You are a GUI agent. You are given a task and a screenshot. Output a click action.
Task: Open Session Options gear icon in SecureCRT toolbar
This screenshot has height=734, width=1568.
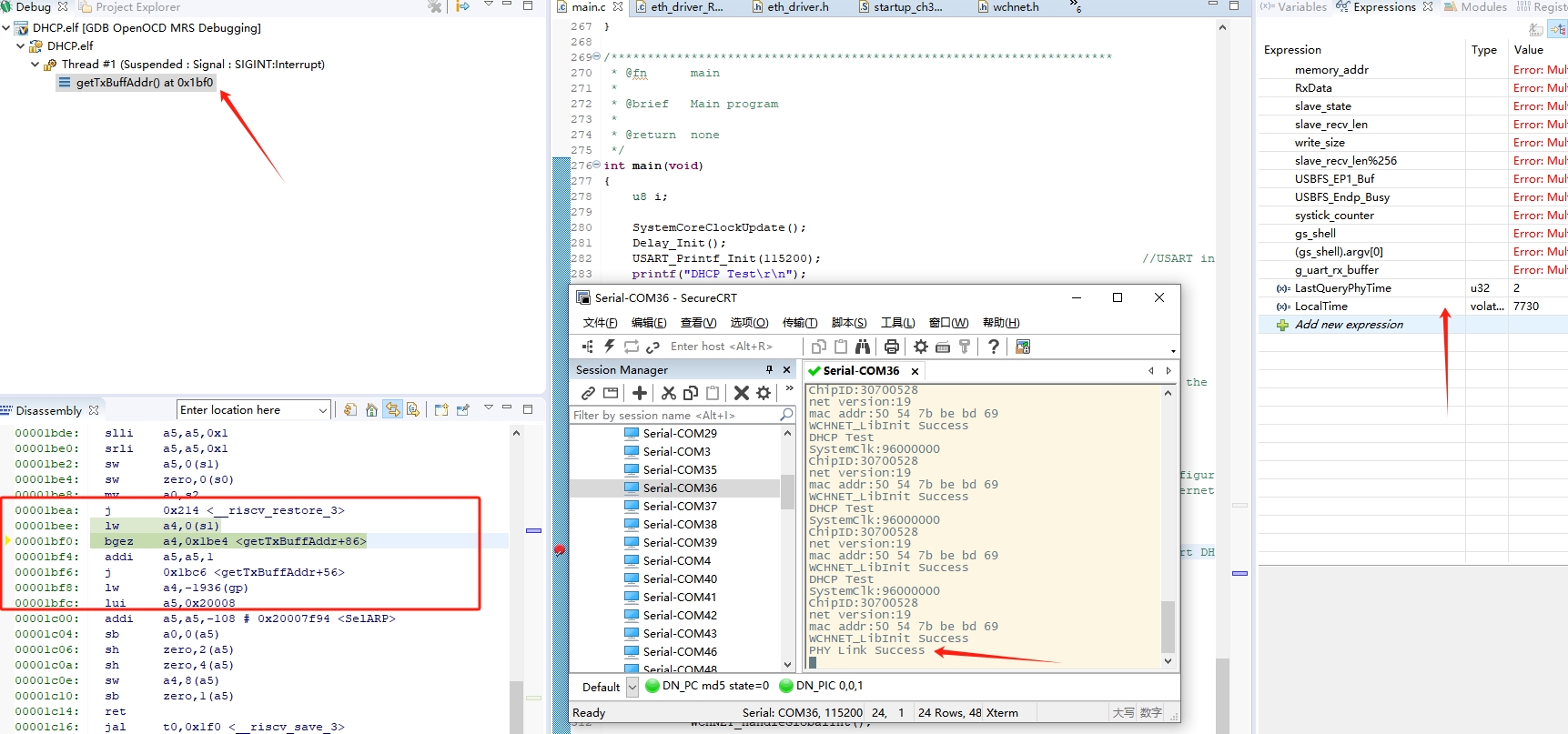(x=921, y=347)
